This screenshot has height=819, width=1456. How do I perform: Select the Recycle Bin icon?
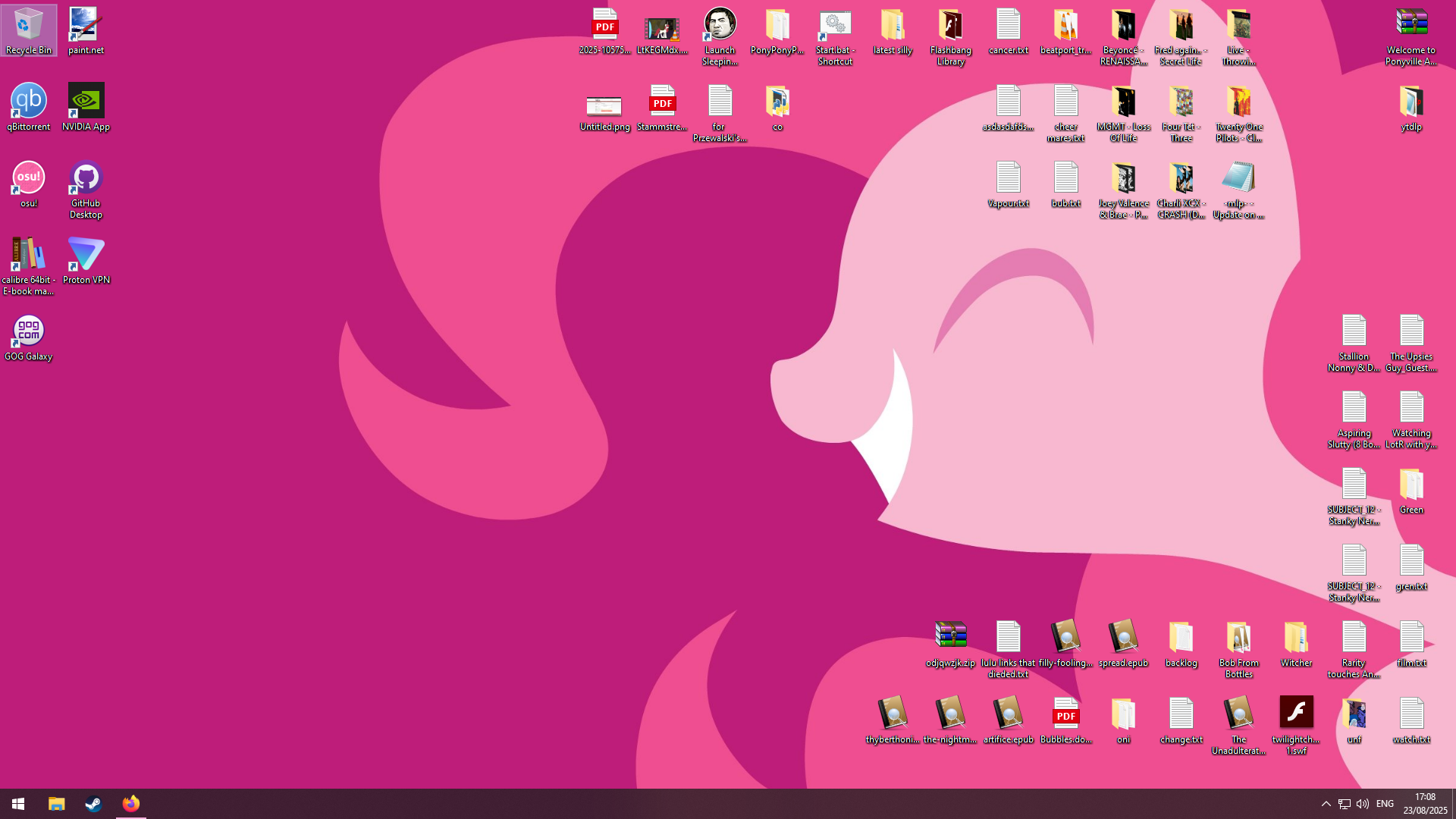click(28, 29)
